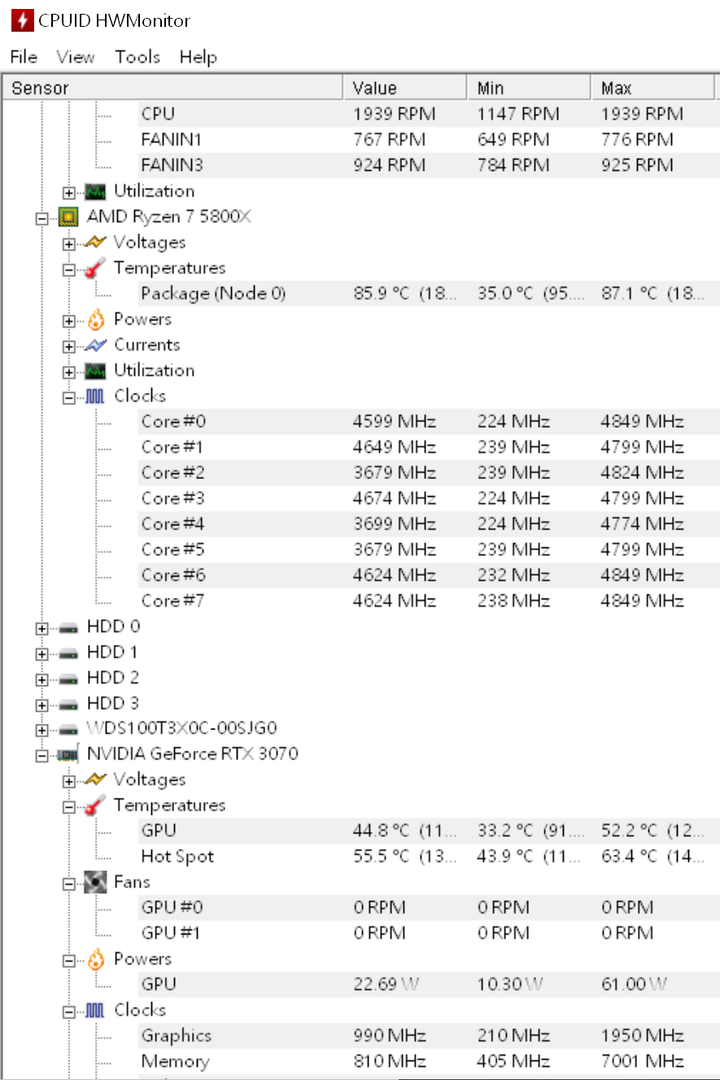Click the GPU Fans icon
Image resolution: width=720 pixels, height=1080 pixels.
95,882
